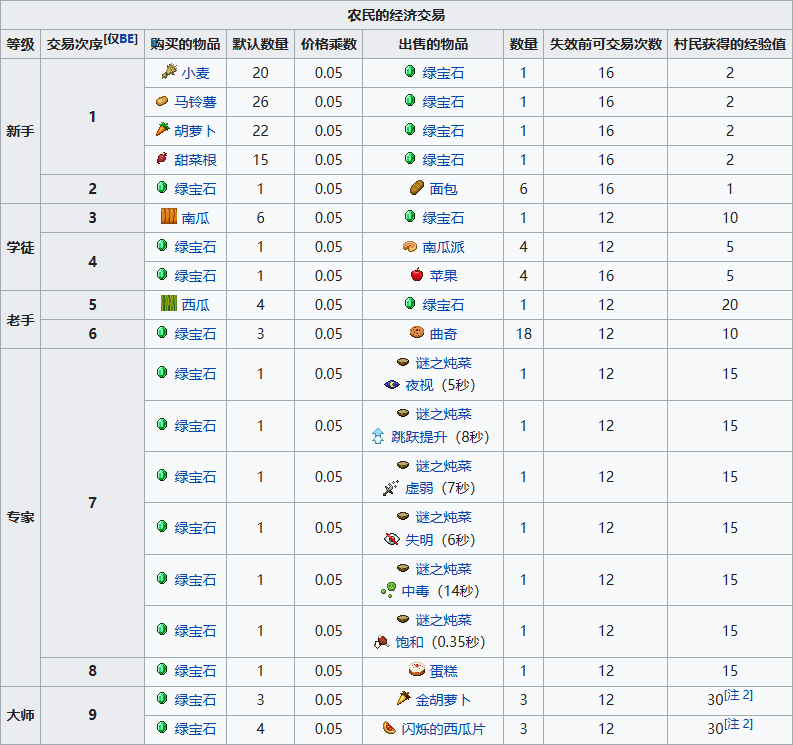The image size is (793, 745).
Task: Click the cookie icon beside 曲奇
Action: coord(417,333)
